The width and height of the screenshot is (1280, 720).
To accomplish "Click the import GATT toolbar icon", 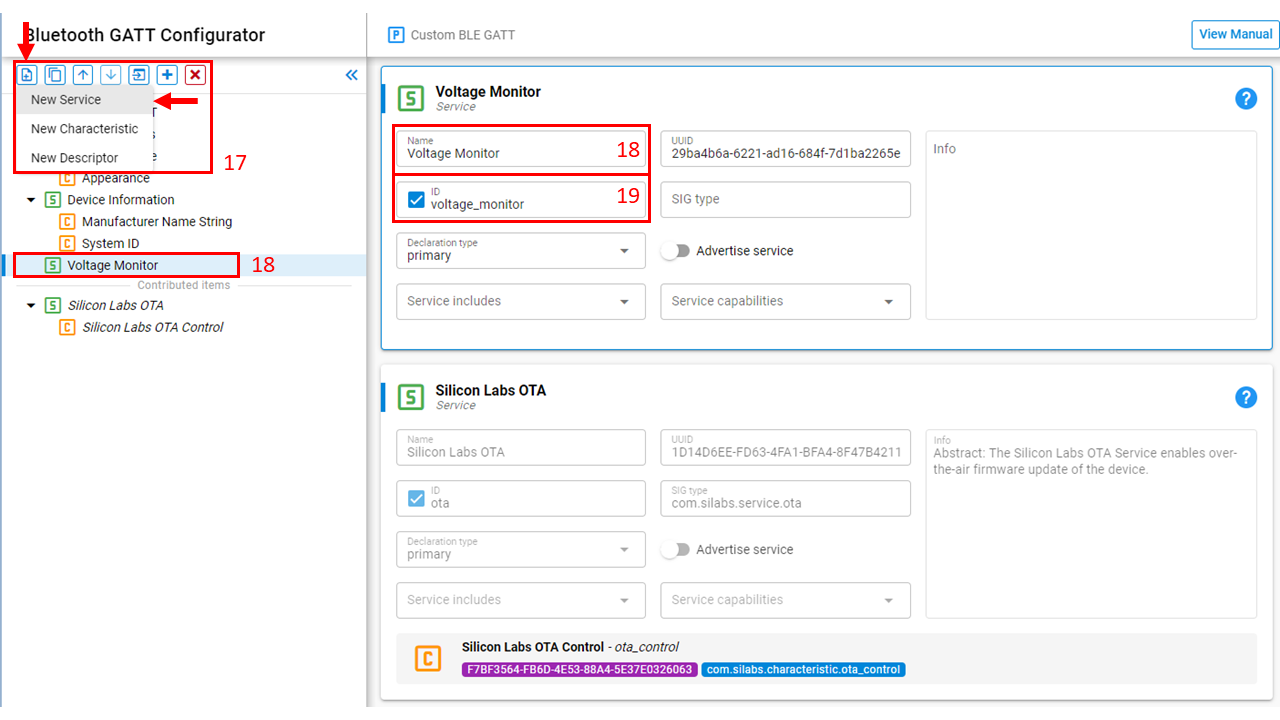I will coord(139,75).
